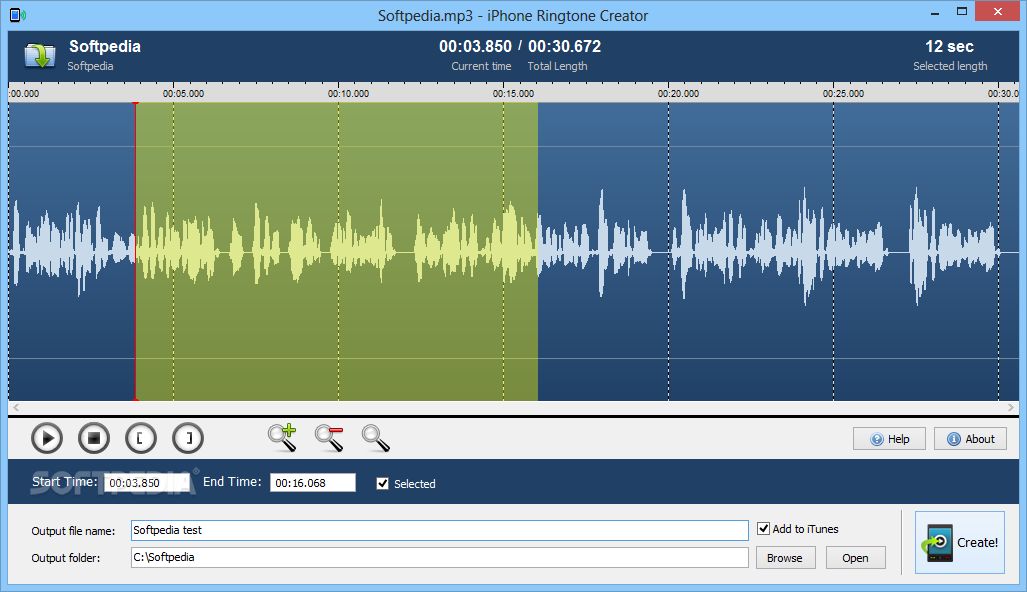Click the Output folder path field
The image size is (1027, 592).
(x=439, y=557)
